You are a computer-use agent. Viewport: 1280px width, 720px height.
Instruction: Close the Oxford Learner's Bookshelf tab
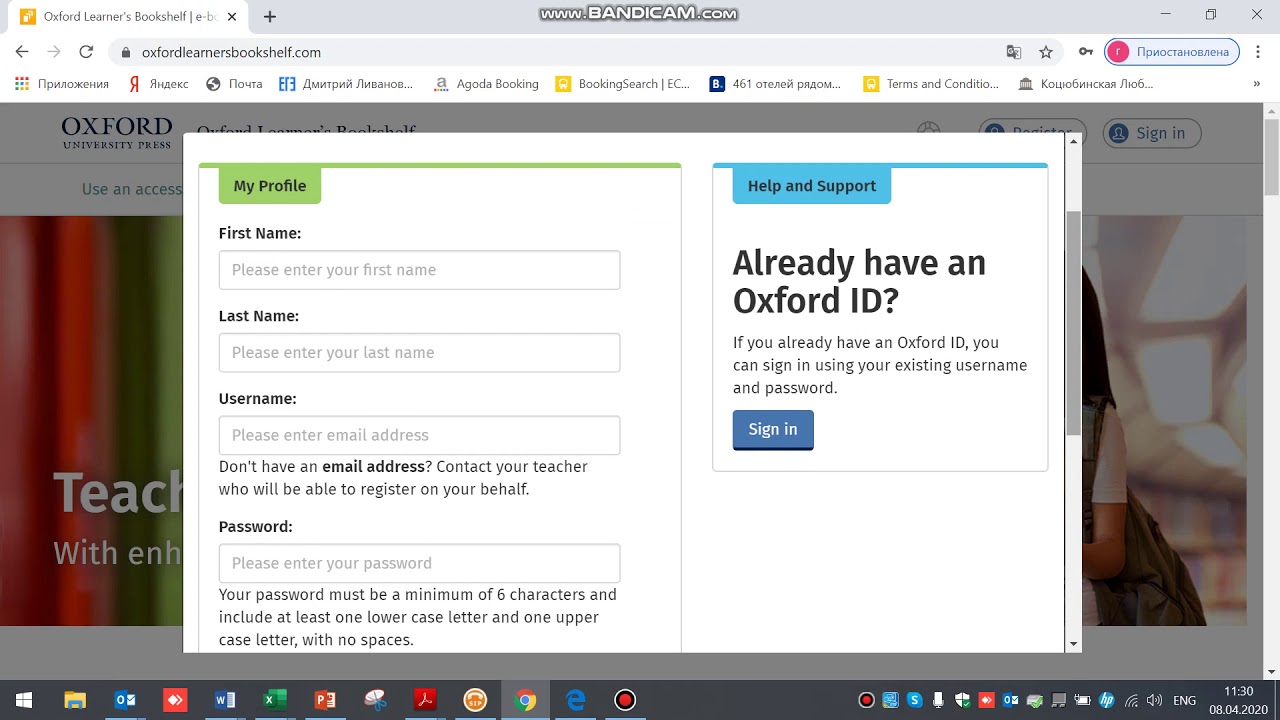pos(233,16)
